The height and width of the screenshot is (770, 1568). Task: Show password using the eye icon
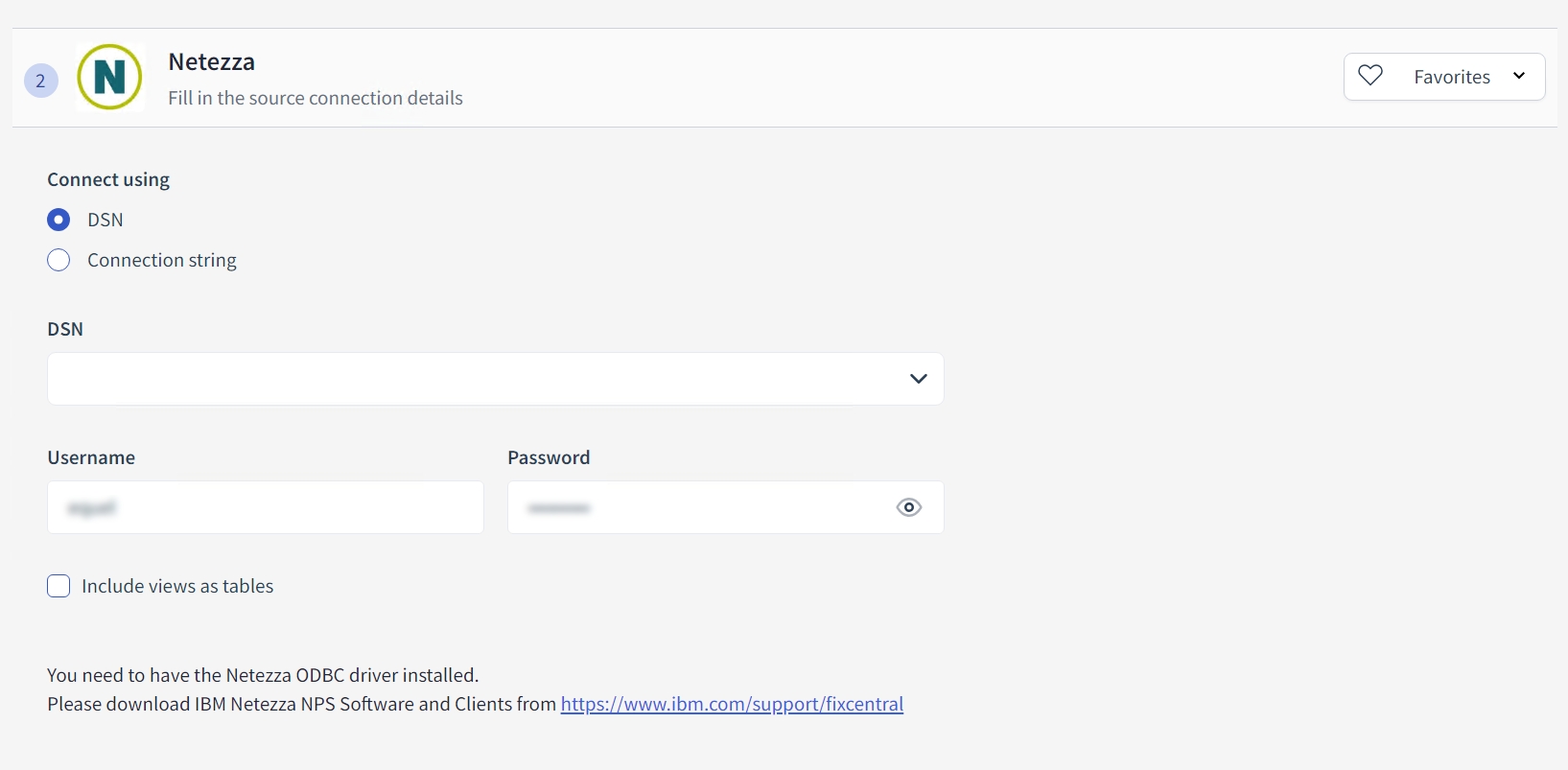click(908, 507)
